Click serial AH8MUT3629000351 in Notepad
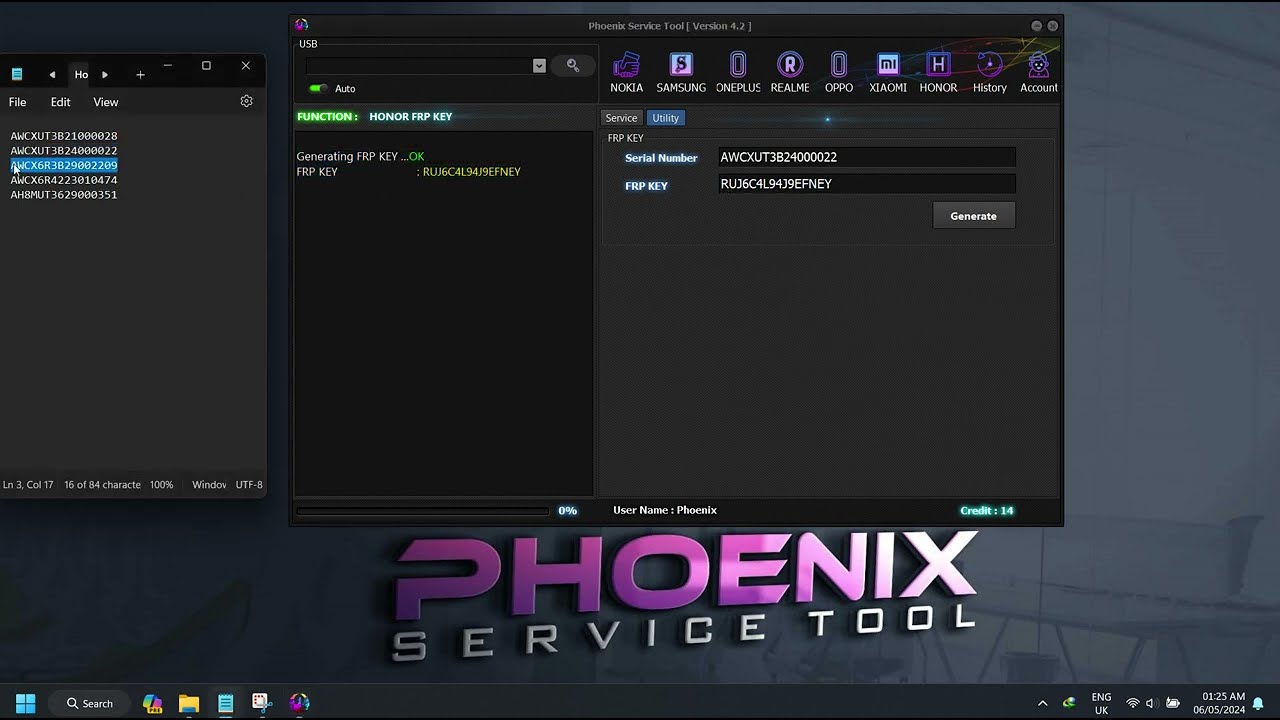Screen dimensions: 1280x720 tap(64, 195)
